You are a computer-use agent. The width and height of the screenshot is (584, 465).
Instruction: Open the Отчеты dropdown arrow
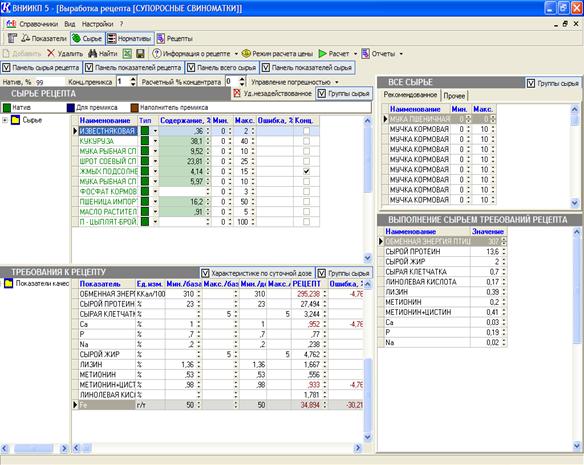point(401,54)
